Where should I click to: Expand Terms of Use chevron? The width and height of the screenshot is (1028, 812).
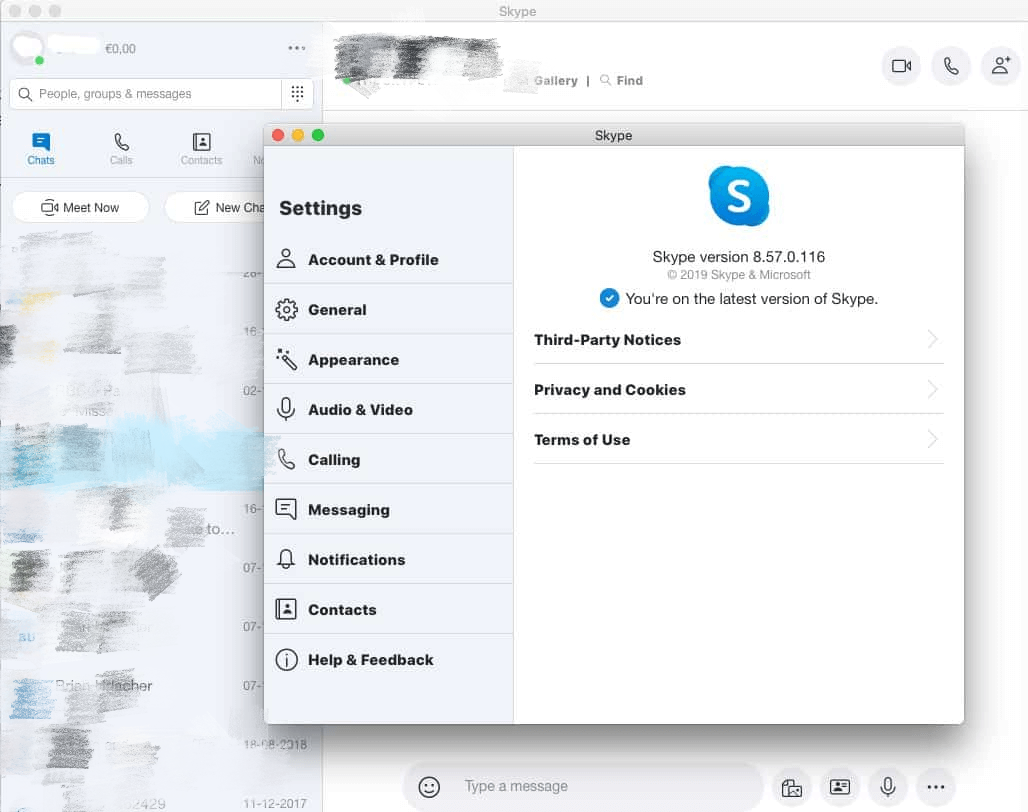pos(932,439)
